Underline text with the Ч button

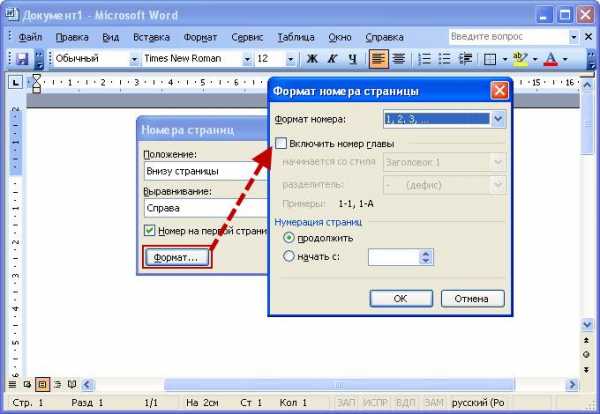[x=353, y=59]
